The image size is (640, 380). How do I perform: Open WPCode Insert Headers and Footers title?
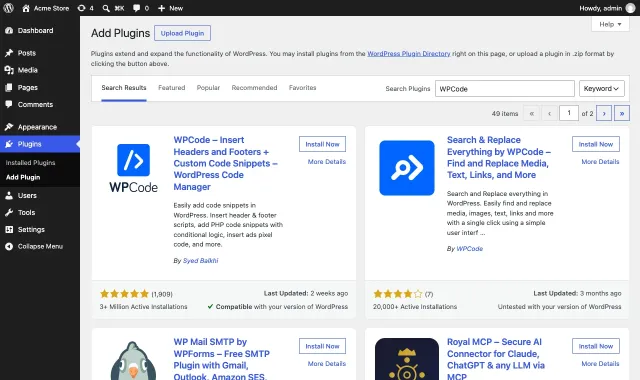[226, 163]
